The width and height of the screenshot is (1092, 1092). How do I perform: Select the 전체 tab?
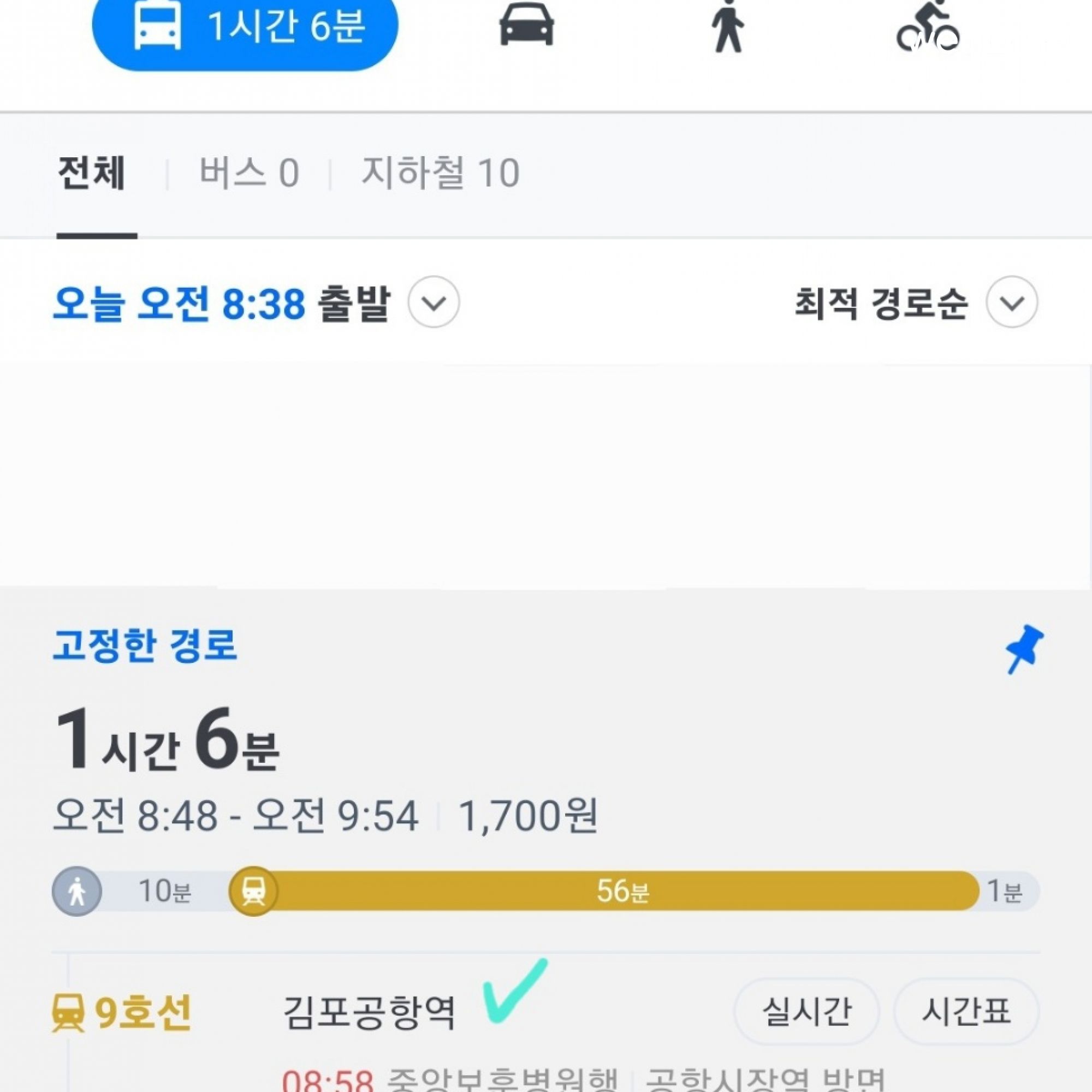92,173
